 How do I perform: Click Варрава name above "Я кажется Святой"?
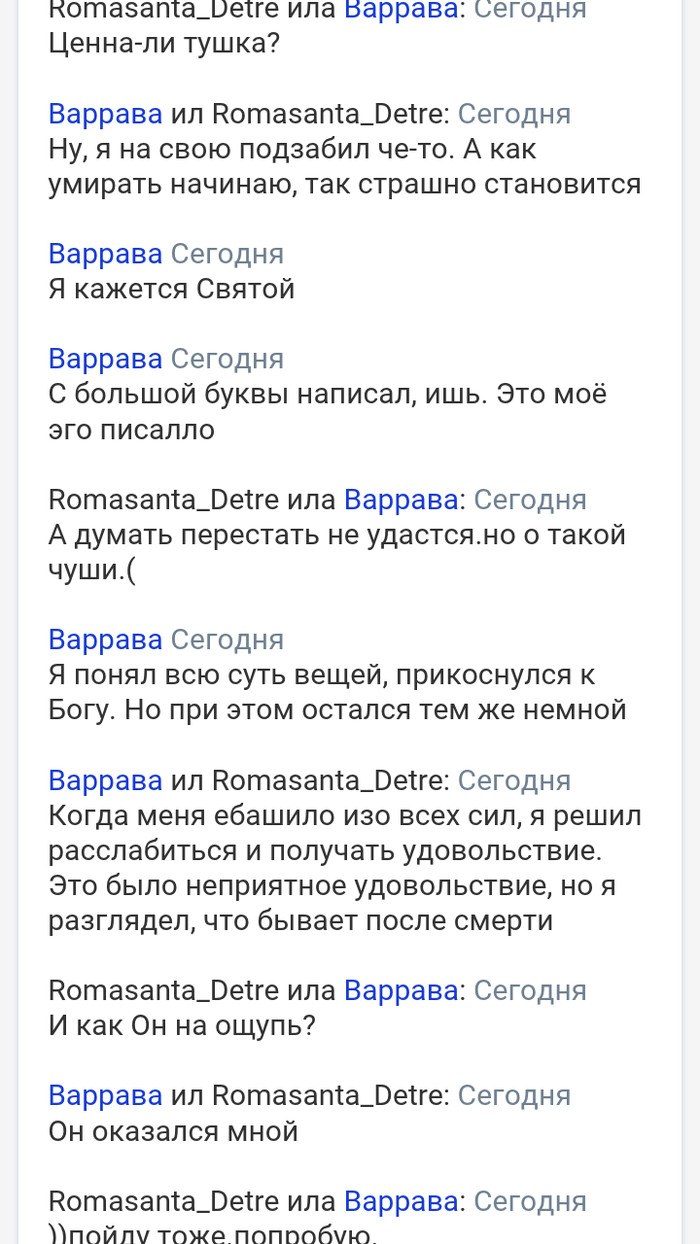(105, 254)
